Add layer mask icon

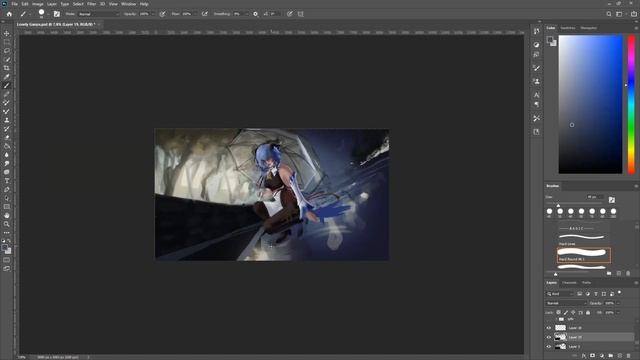click(x=592, y=356)
